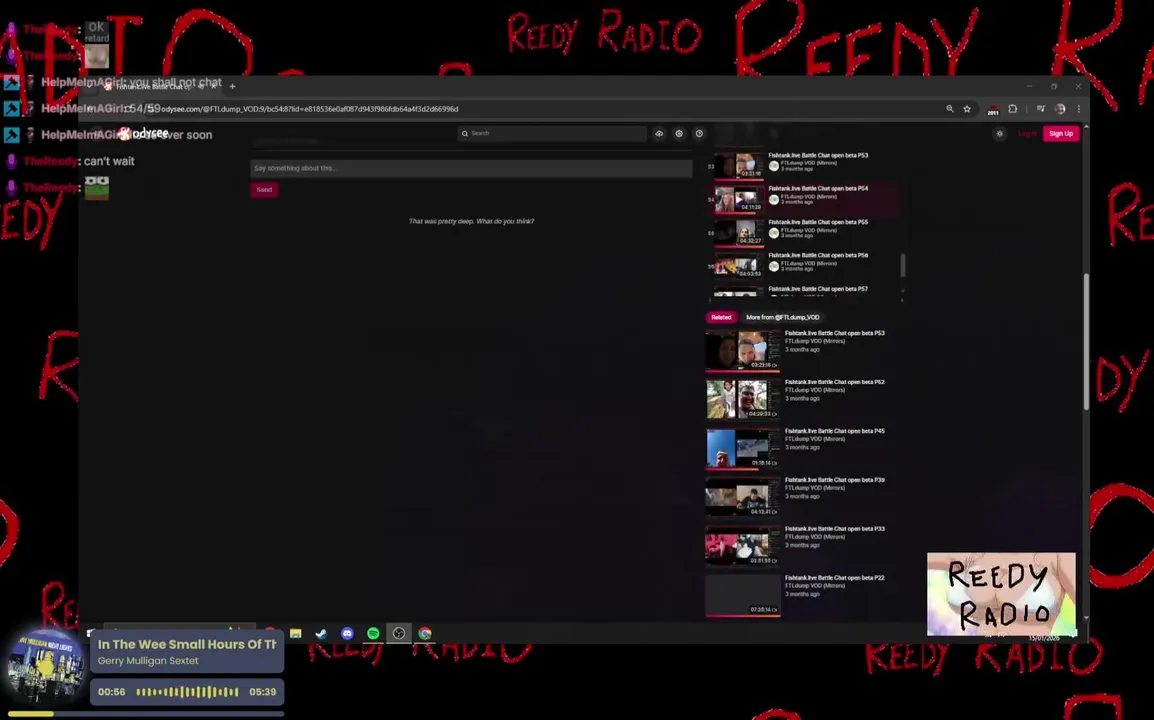Screen dimensions: 1154x720
Task: Click the album art in music overlay
Action: coord(45,665)
